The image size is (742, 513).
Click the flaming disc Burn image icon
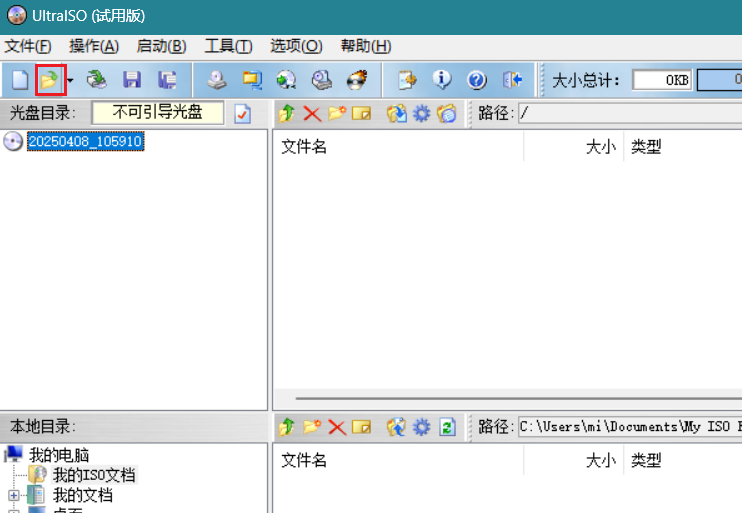pos(357,80)
